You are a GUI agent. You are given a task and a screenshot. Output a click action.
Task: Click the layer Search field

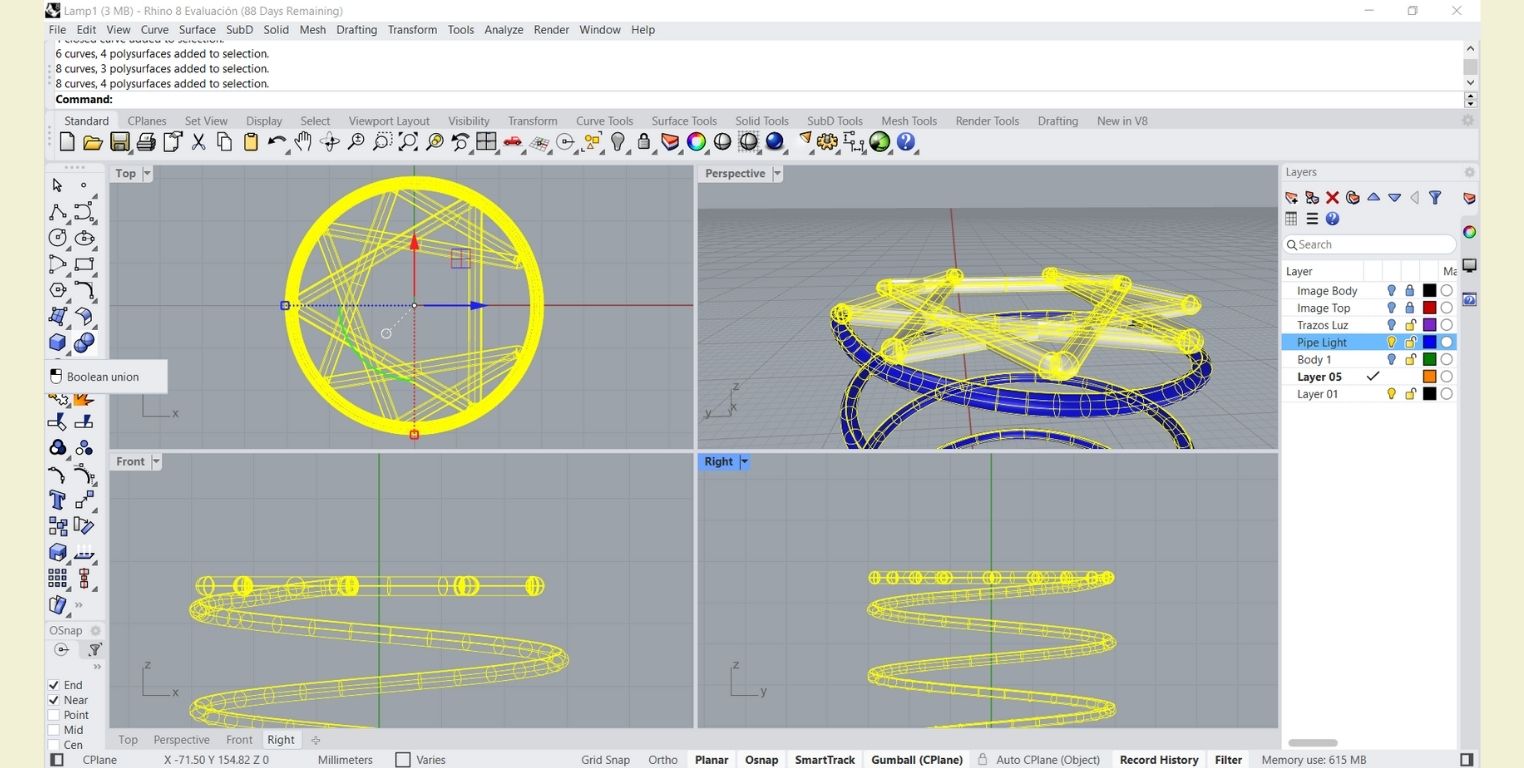1369,244
